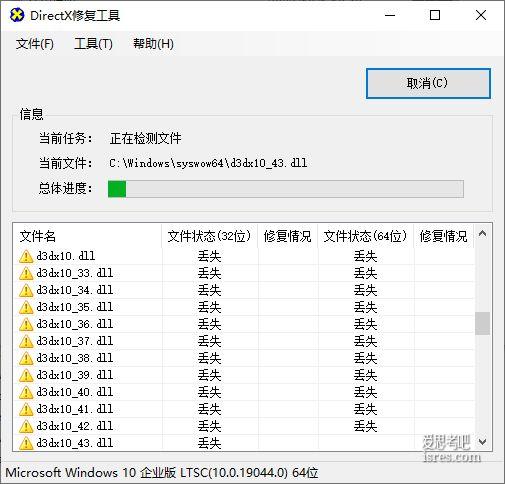Click warning icon beside d3dx10_41.dll

[26, 409]
